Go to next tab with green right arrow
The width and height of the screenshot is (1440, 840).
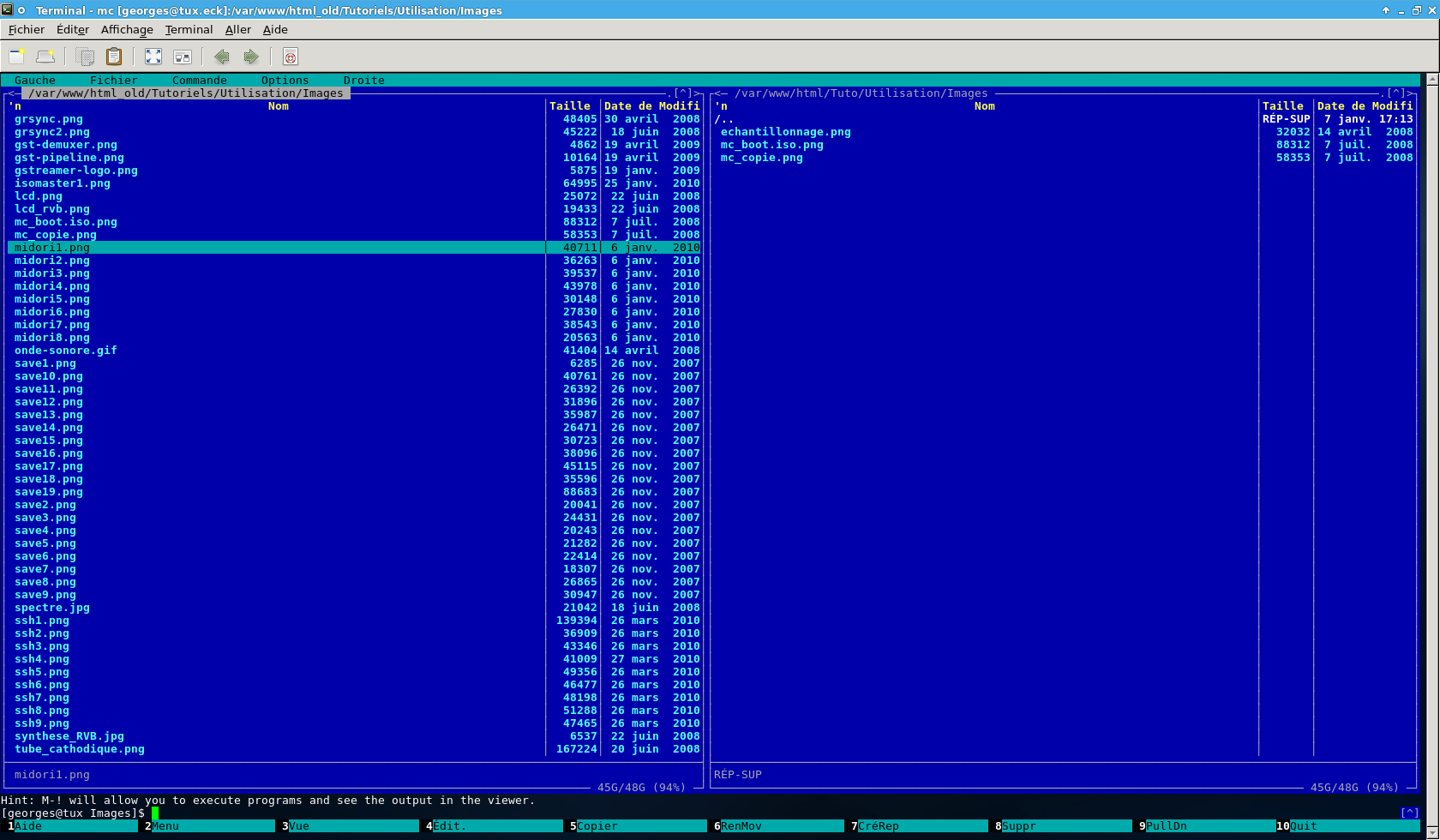[x=251, y=57]
